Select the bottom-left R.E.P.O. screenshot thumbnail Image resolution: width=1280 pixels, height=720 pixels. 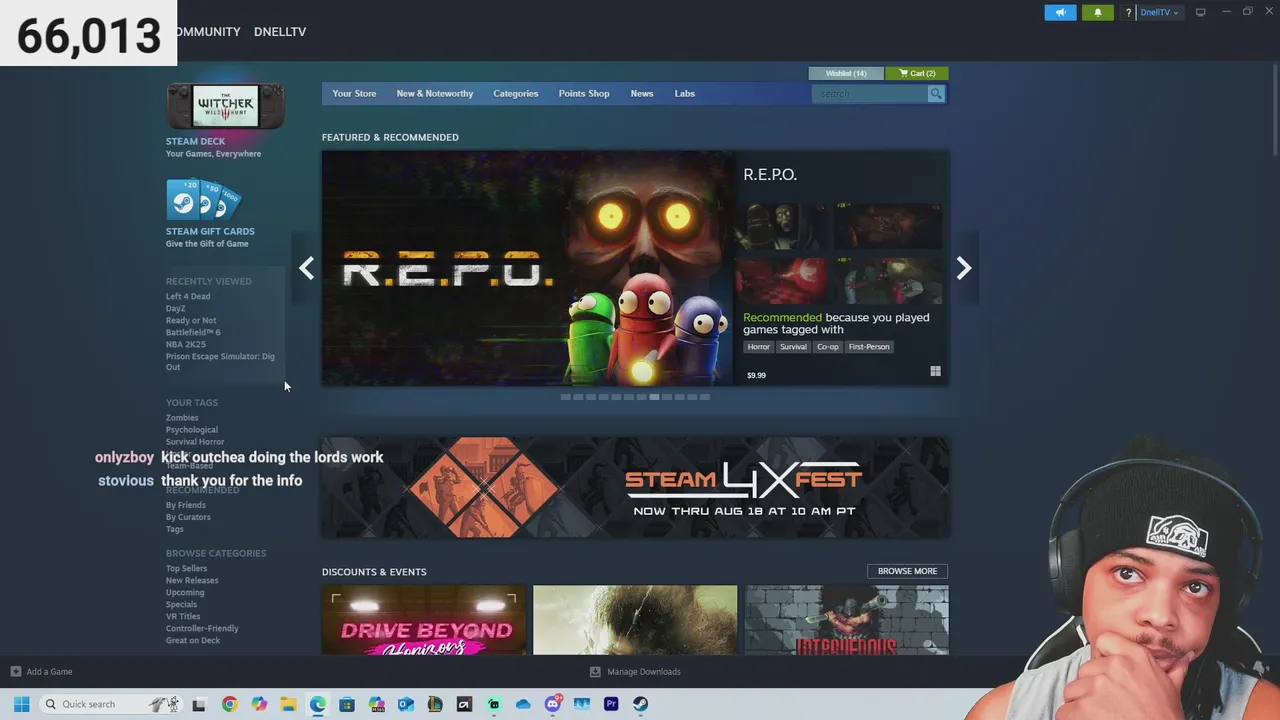tap(781, 281)
